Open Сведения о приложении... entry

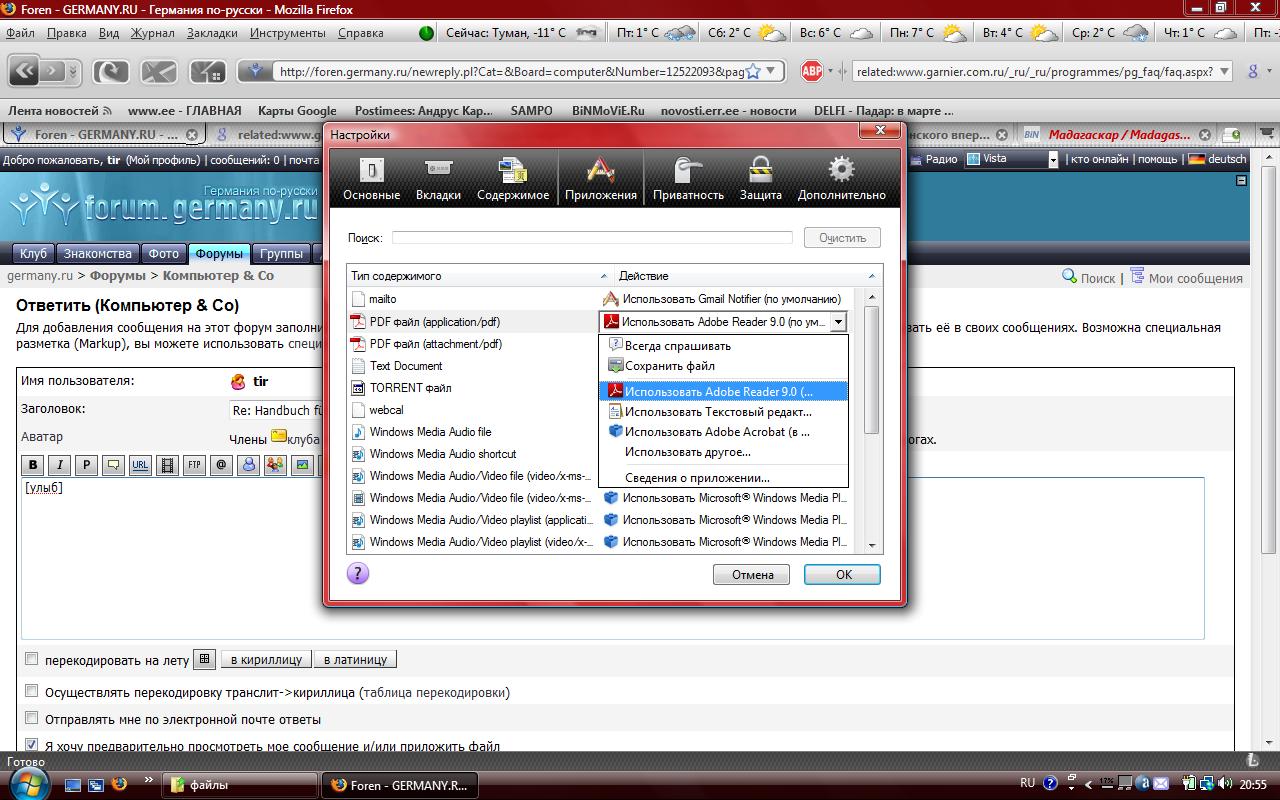click(723, 478)
